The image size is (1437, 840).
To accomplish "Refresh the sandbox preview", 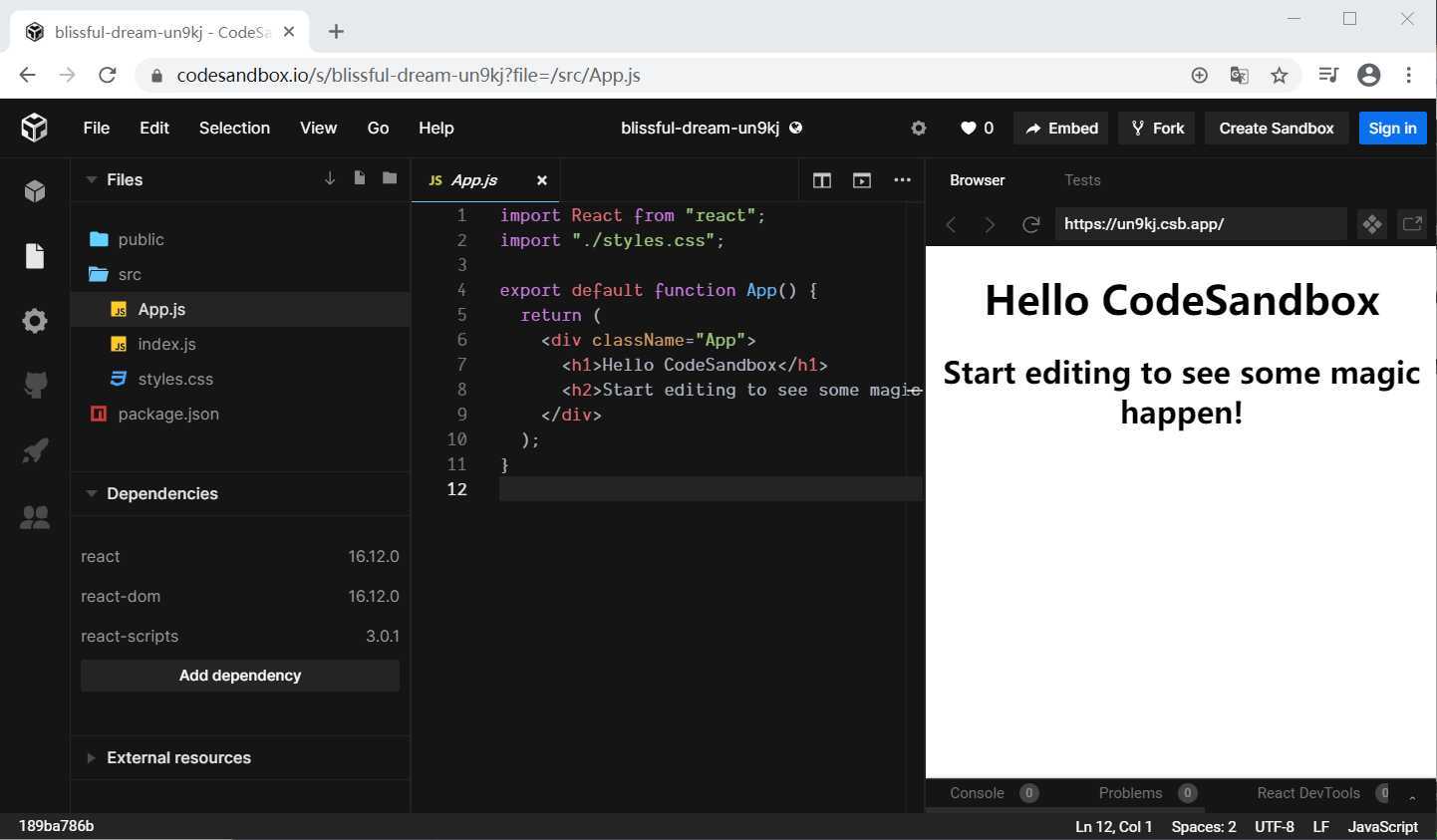I will [x=1031, y=224].
